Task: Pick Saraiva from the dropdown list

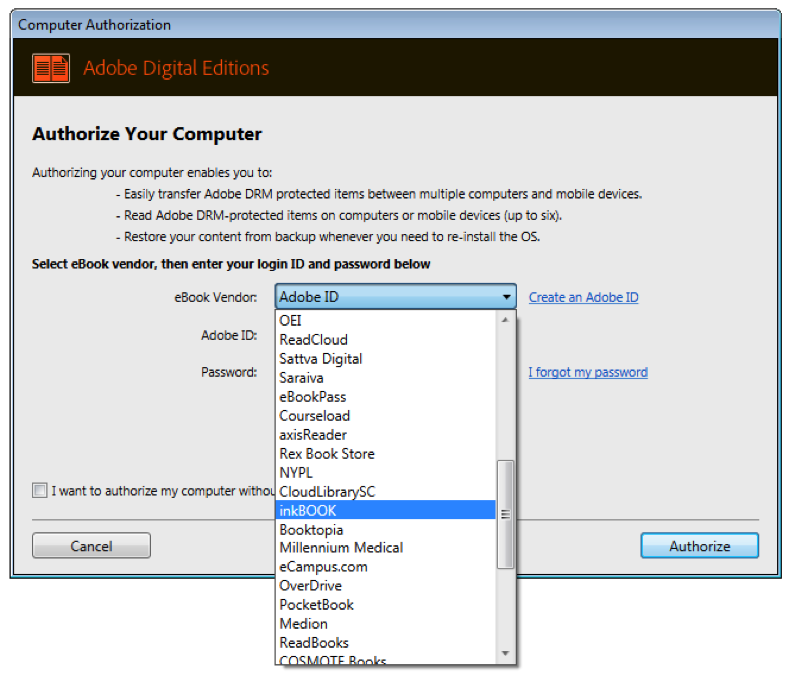Action: (x=386, y=378)
